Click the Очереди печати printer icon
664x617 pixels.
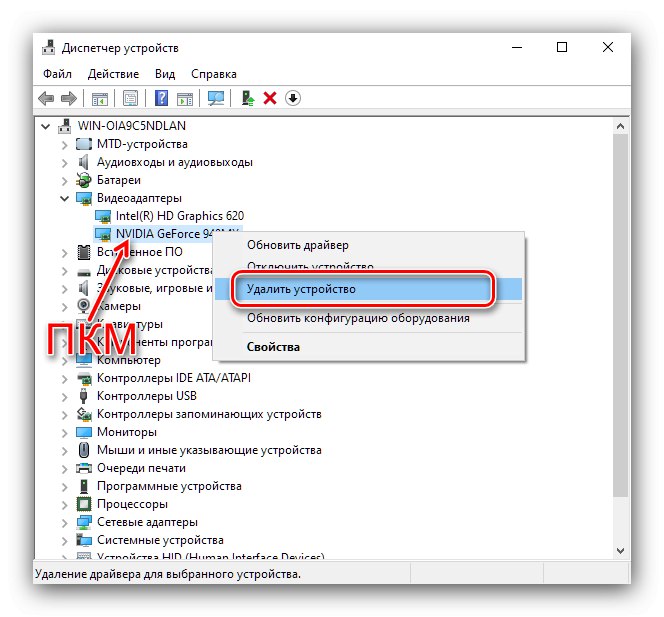pyautogui.click(x=84, y=468)
